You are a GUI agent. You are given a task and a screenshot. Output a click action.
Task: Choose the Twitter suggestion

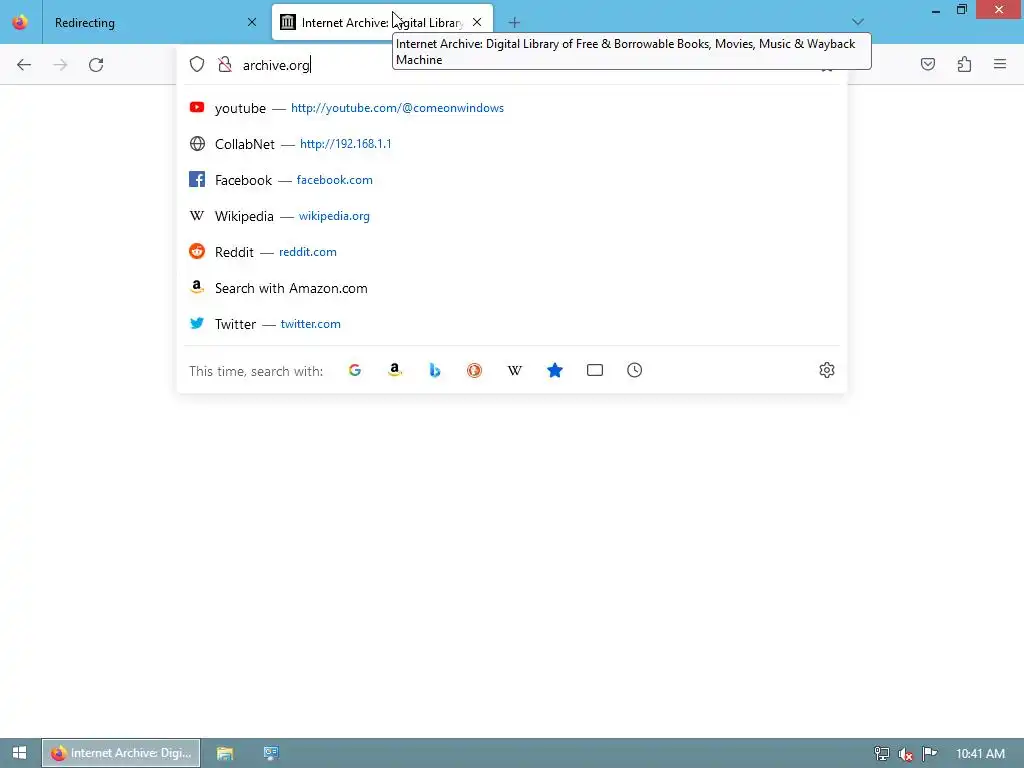pyautogui.click(x=512, y=324)
